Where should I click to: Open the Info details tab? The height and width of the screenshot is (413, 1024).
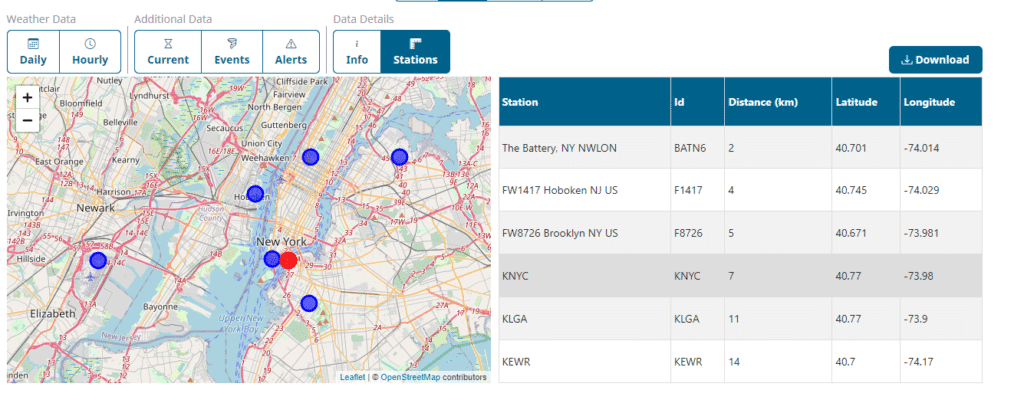click(x=357, y=51)
